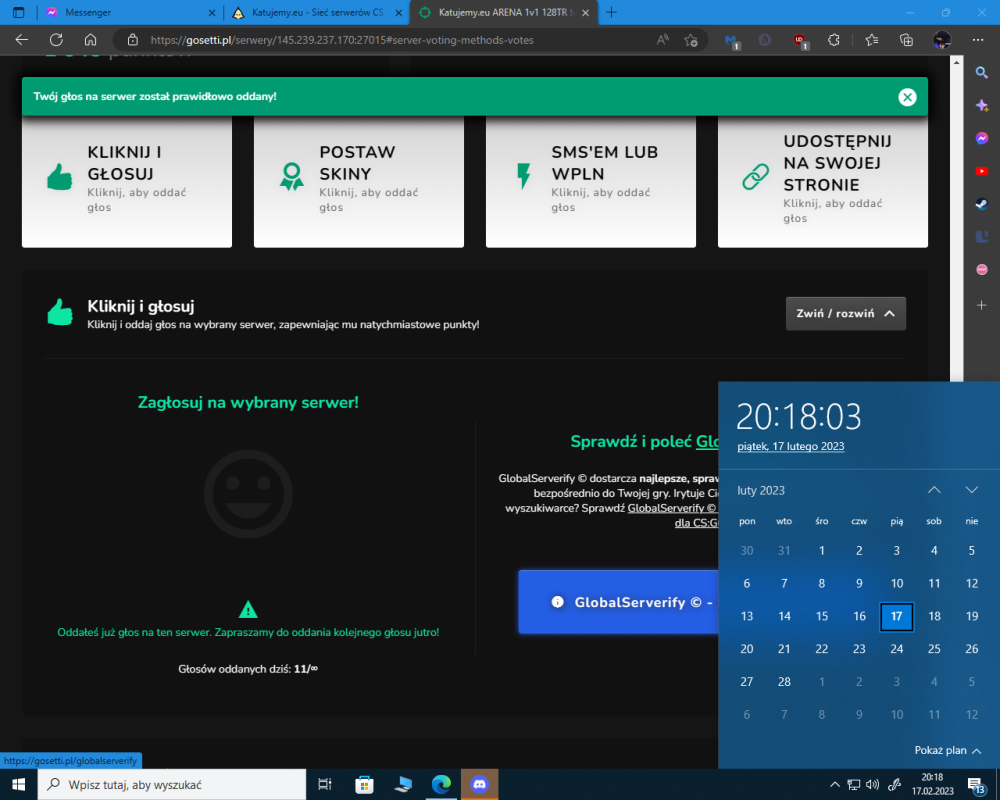The height and width of the screenshot is (800, 1000).
Task: Dismiss the green vote success banner
Action: (x=907, y=97)
